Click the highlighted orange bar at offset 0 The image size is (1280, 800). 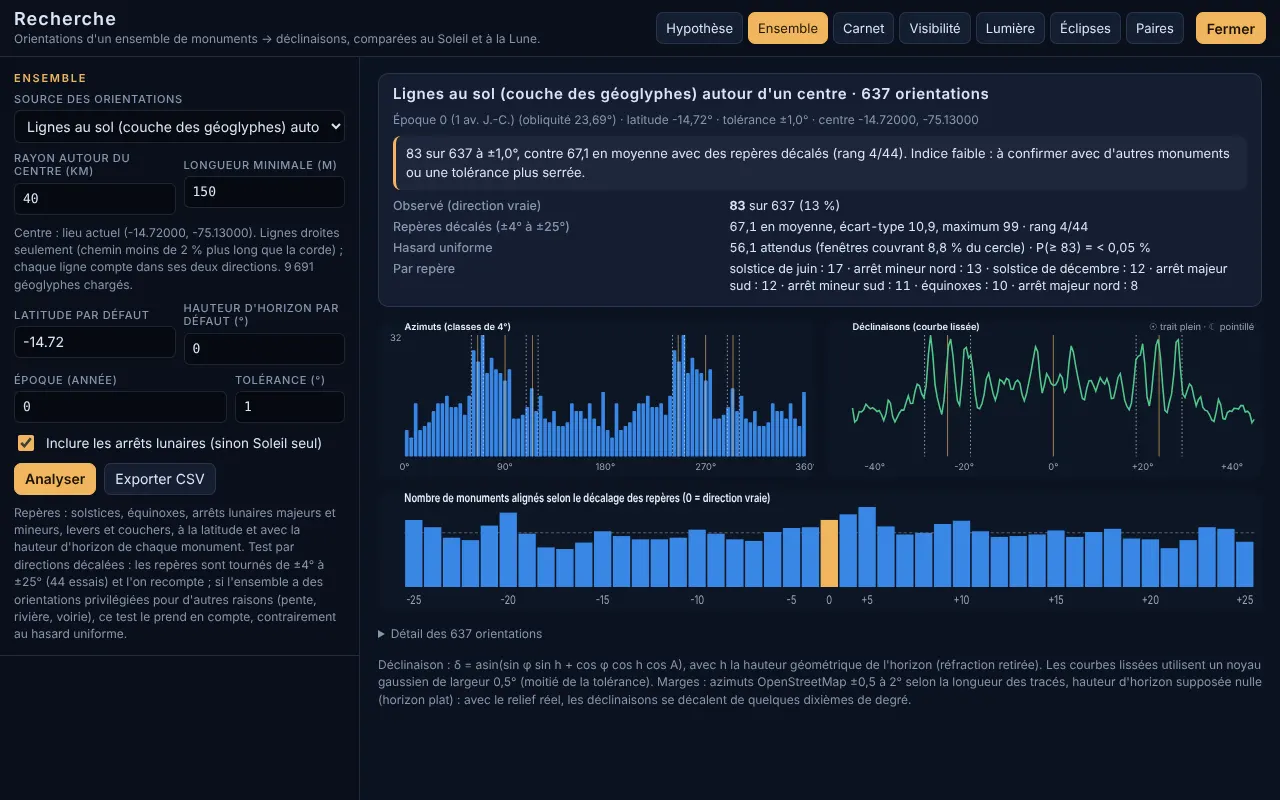[x=829, y=553]
